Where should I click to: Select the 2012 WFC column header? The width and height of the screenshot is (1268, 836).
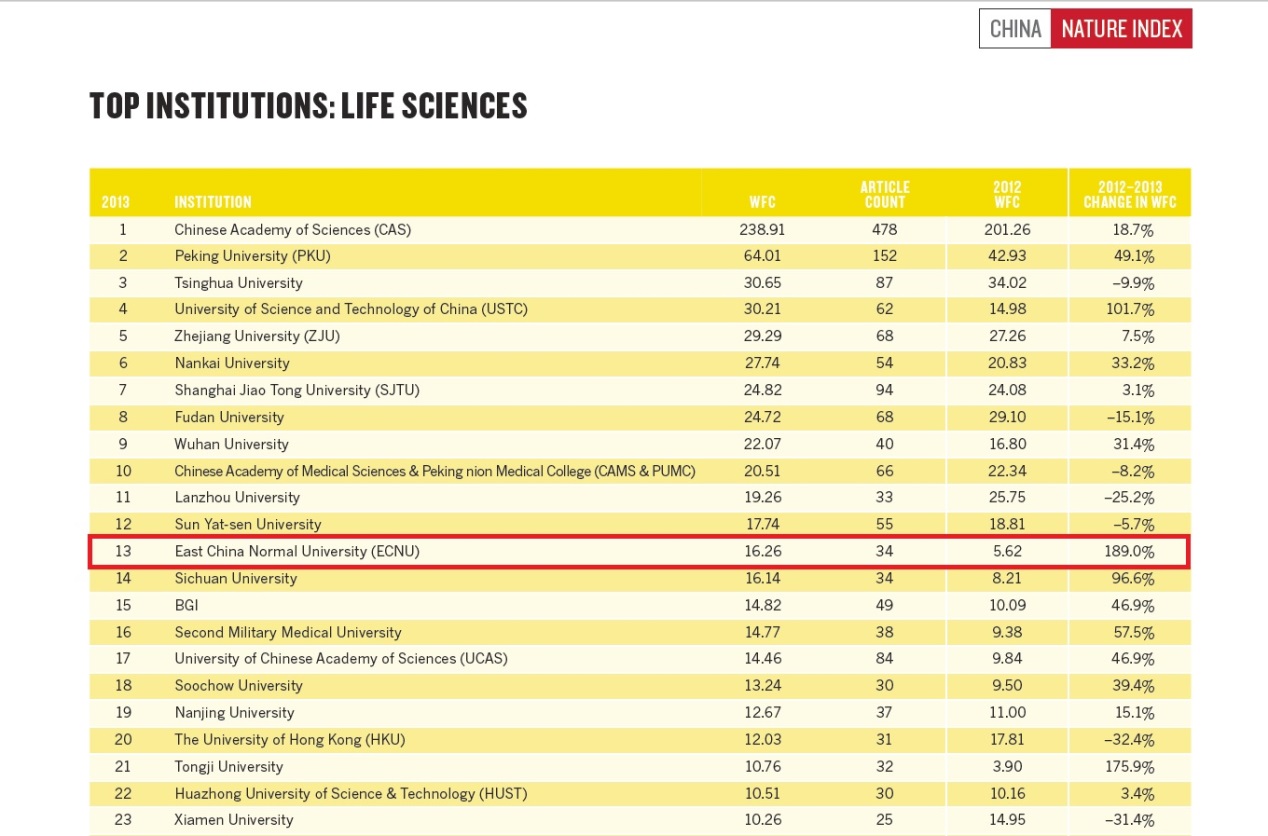tap(1007, 194)
